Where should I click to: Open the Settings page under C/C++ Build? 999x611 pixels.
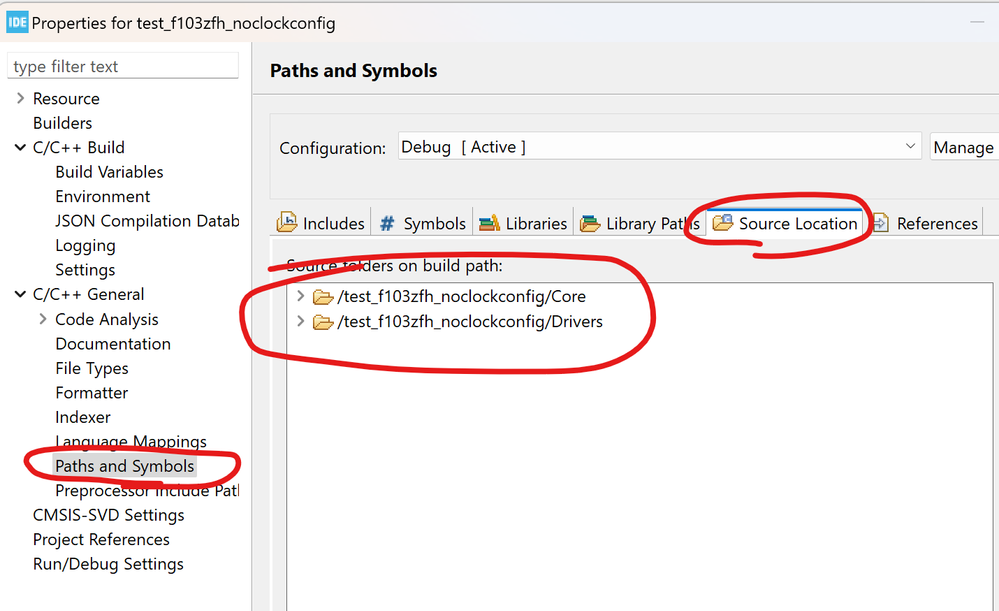coord(85,270)
